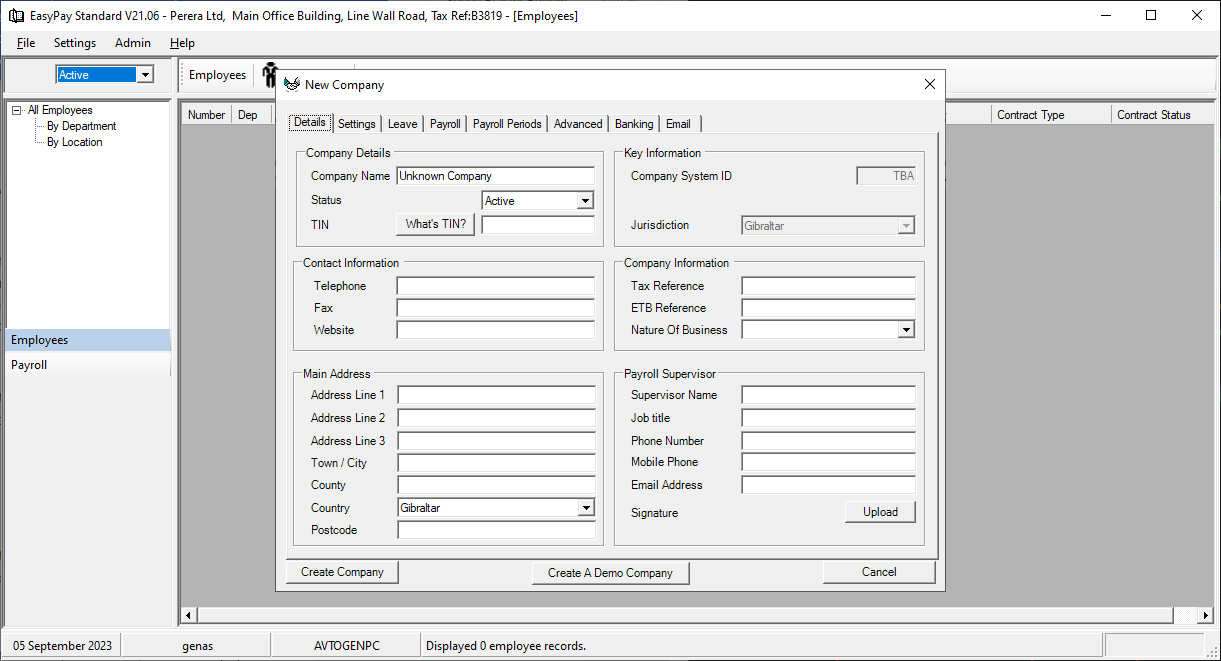Open the Status dropdown in Company Details

(x=585, y=201)
